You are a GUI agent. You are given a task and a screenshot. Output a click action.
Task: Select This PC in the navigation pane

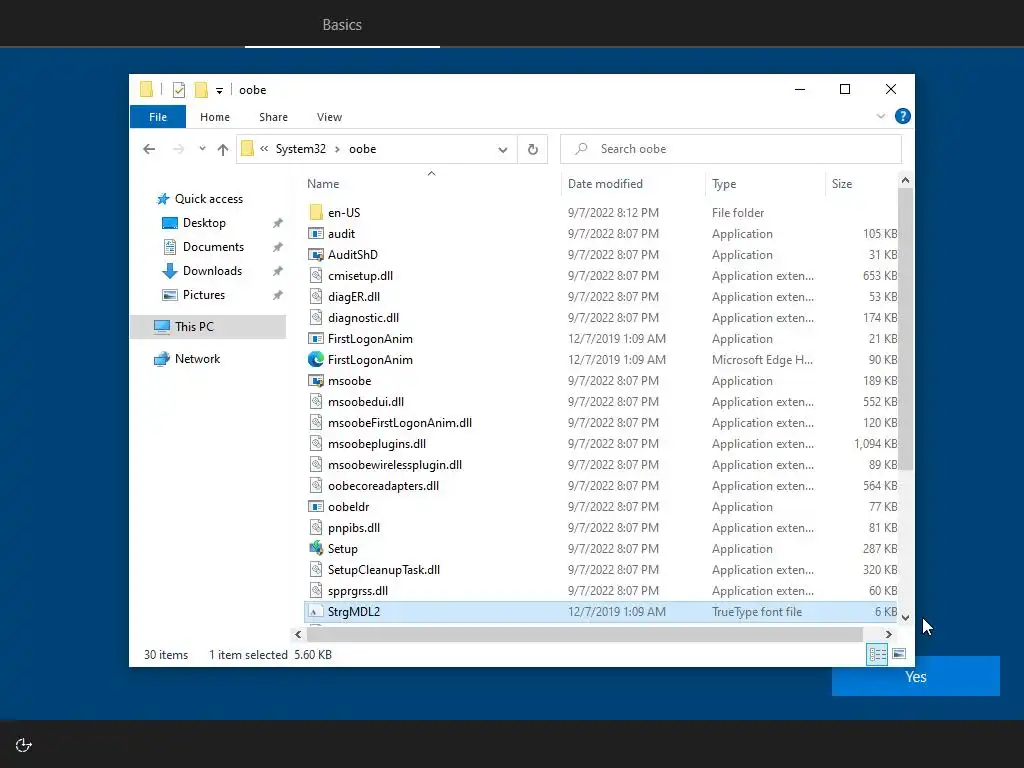(194, 327)
